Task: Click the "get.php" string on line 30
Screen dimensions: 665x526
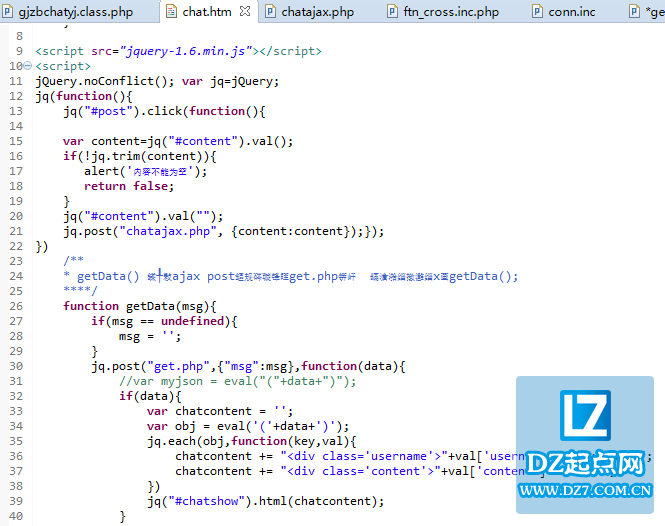Action: (178, 367)
